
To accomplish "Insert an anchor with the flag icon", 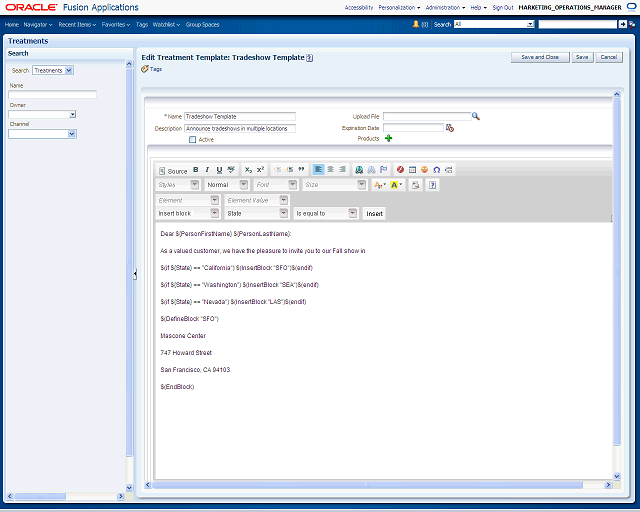I will click(384, 170).
